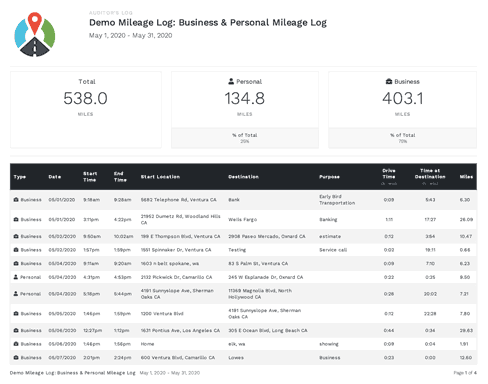Screen dimensions: 488x384
Task: Click the Total miles value 538.0
Action: click(85, 98)
